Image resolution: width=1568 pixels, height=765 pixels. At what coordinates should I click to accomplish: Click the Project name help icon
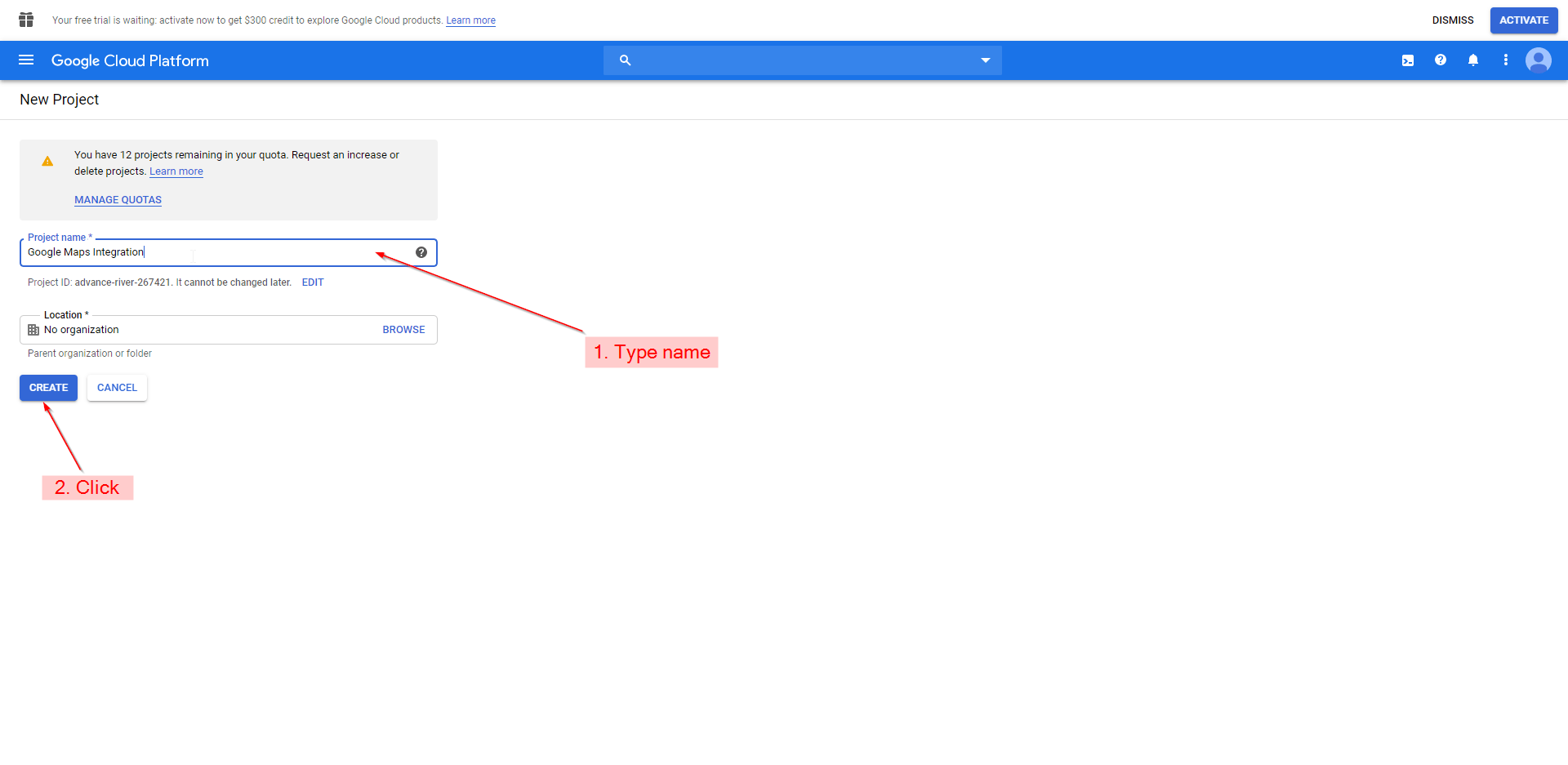[421, 252]
